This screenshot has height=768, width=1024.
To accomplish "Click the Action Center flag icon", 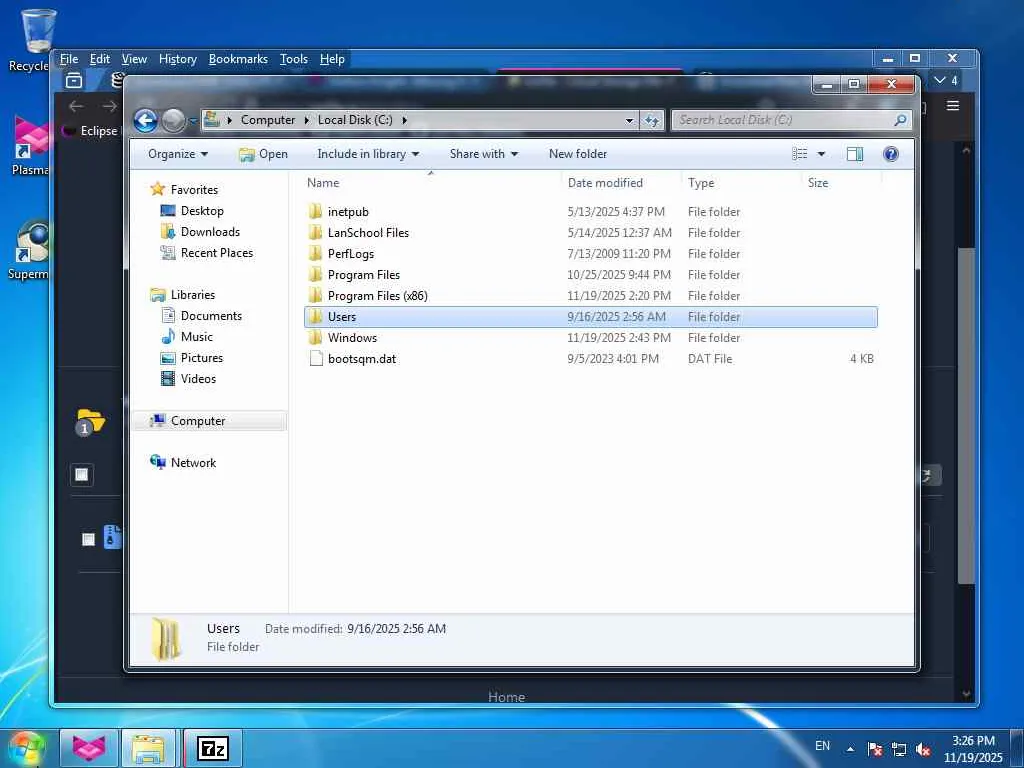I will pyautogui.click(x=875, y=750).
